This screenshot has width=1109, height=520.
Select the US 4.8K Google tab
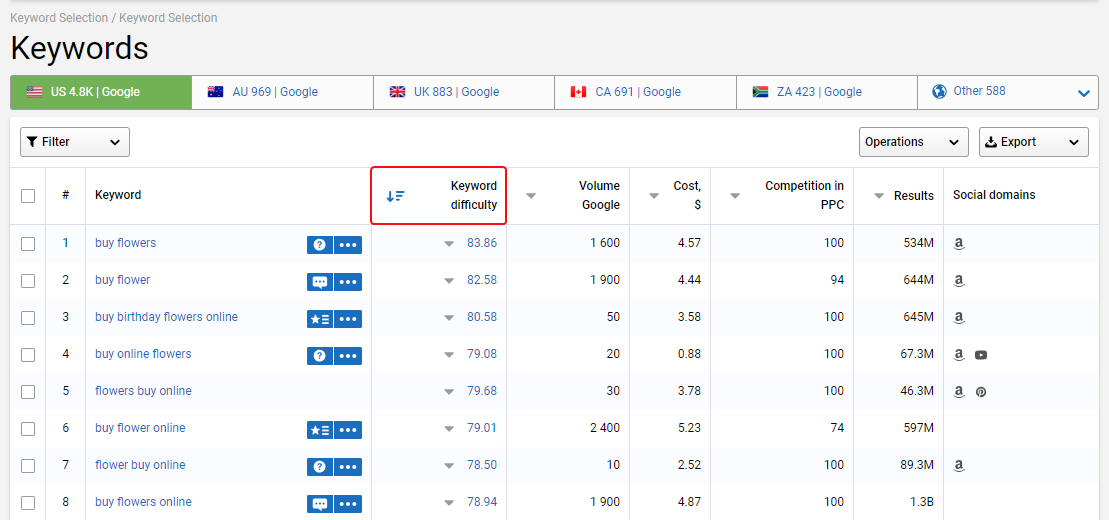(100, 92)
